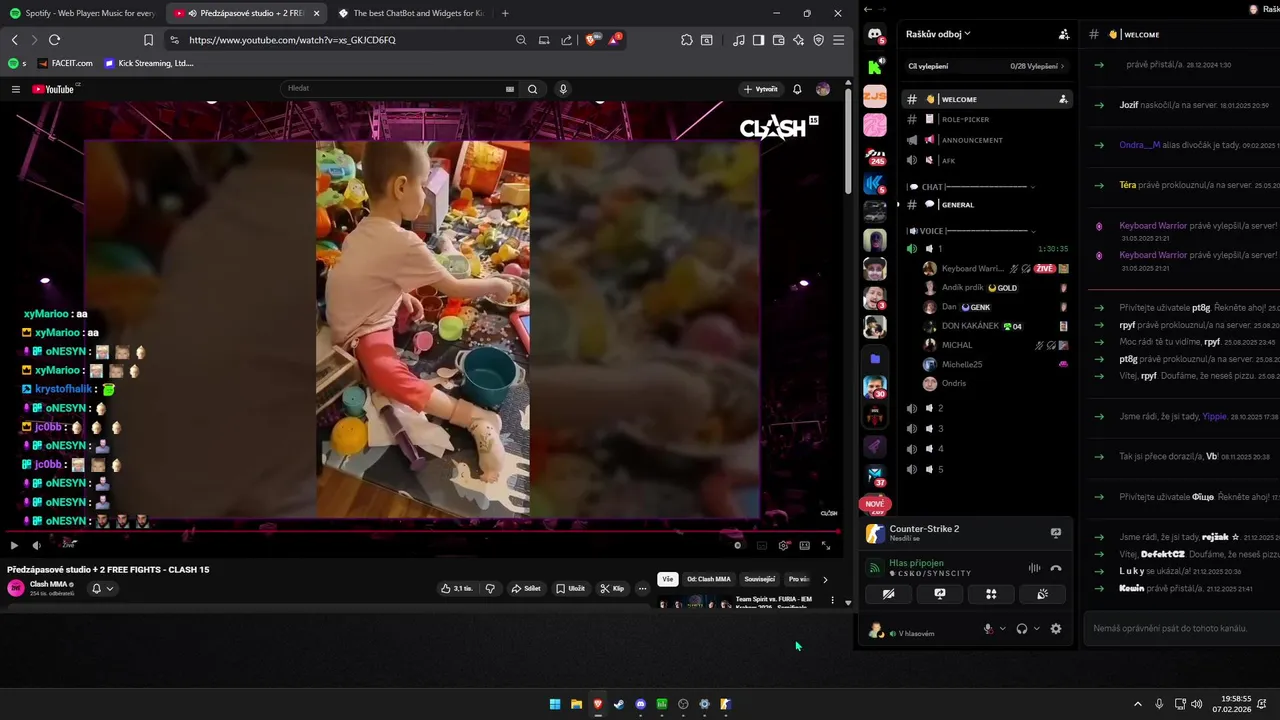
Task: Collapse the Discord VOICE category
Action: (x=970, y=231)
